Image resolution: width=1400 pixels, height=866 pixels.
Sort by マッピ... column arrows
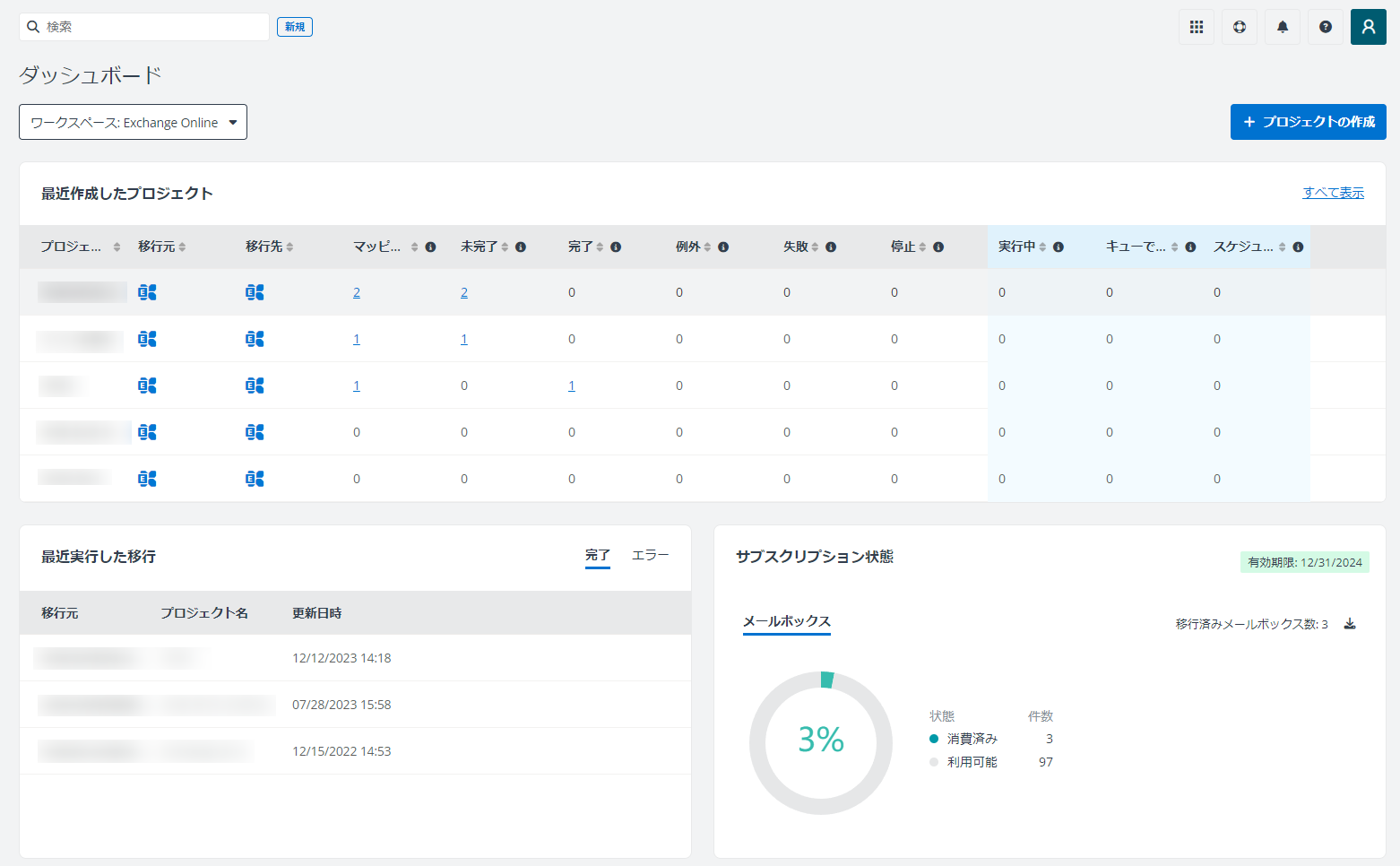coord(415,247)
